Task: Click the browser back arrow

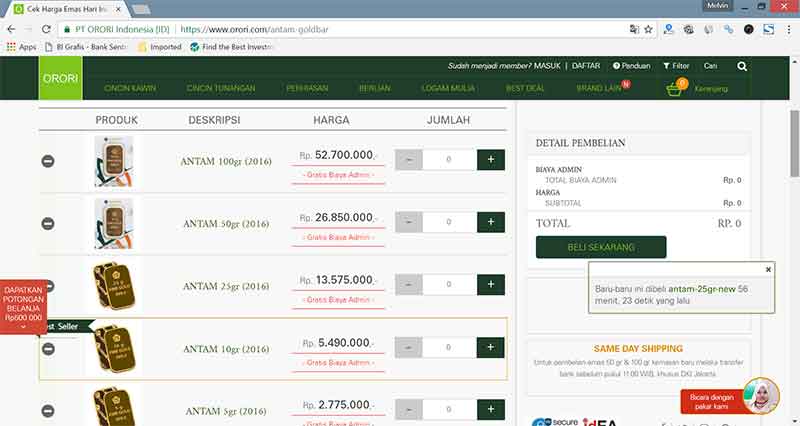Action: pyautogui.click(x=11, y=30)
